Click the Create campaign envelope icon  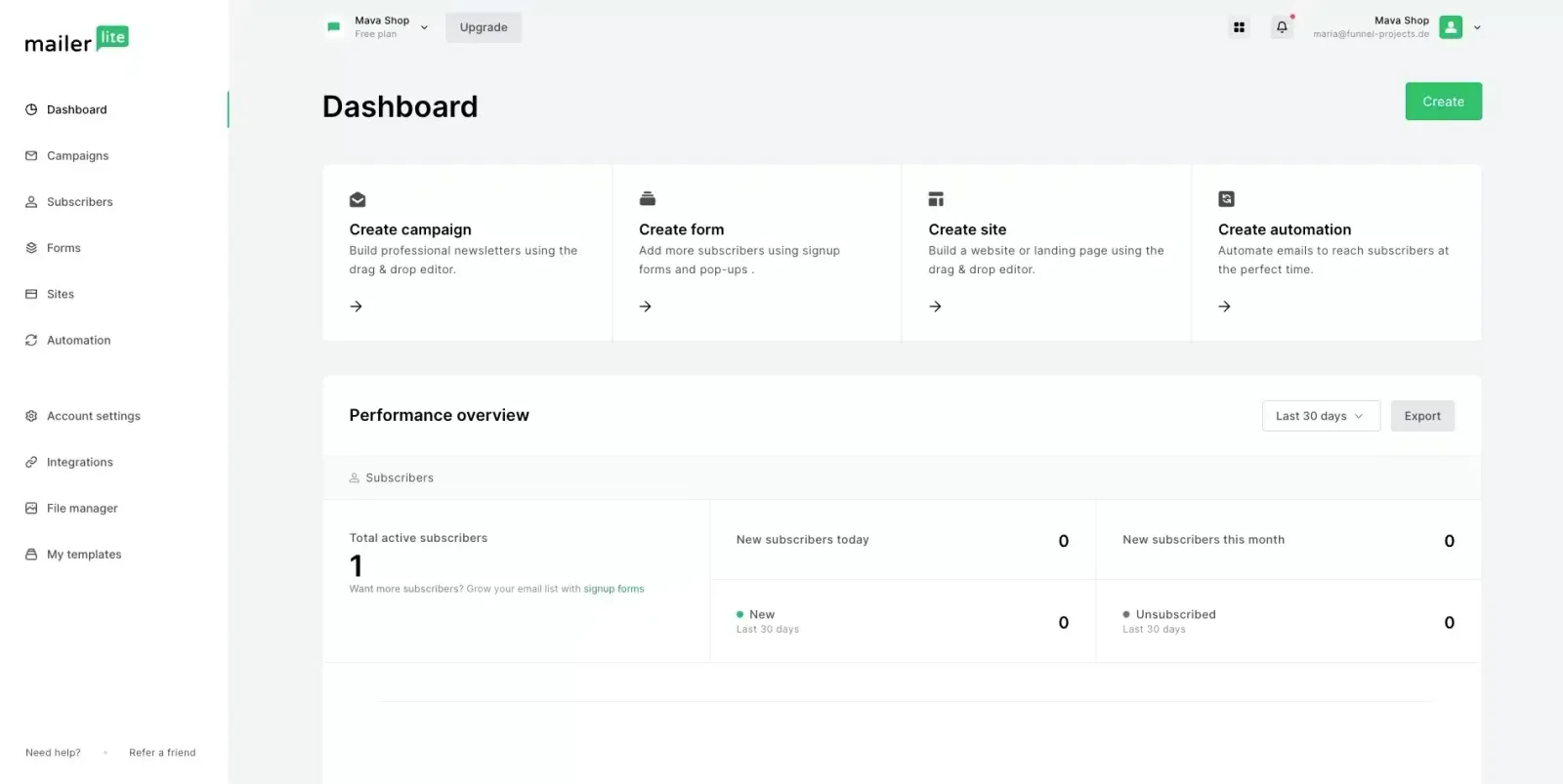coord(358,199)
